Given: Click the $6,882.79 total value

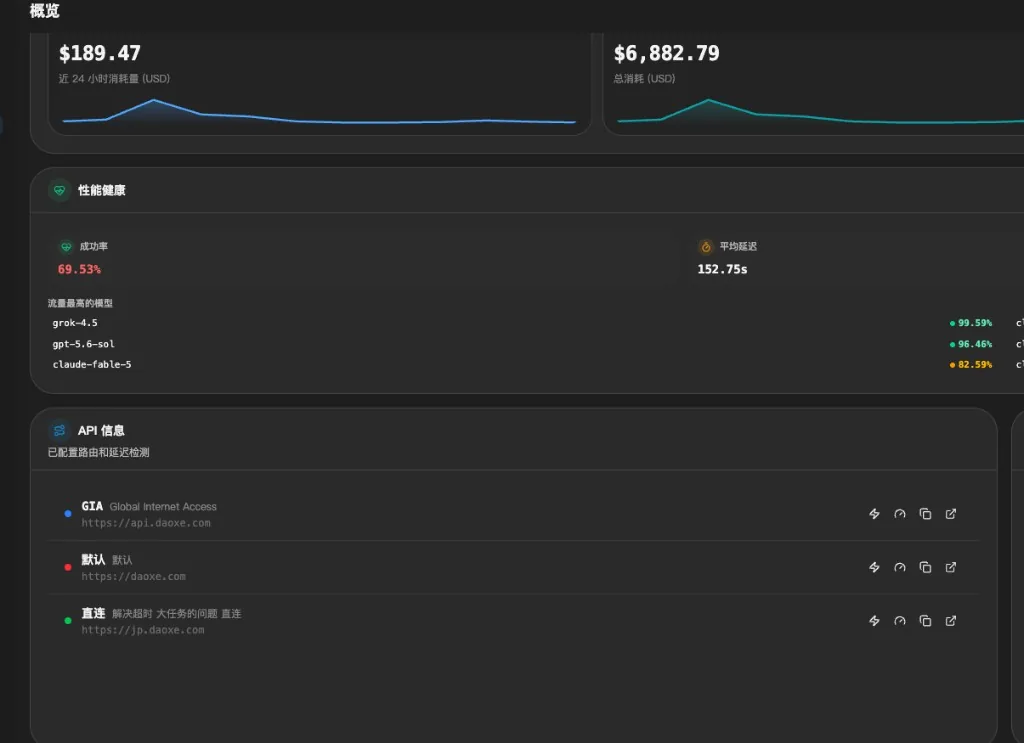Looking at the screenshot, I should 666,53.
